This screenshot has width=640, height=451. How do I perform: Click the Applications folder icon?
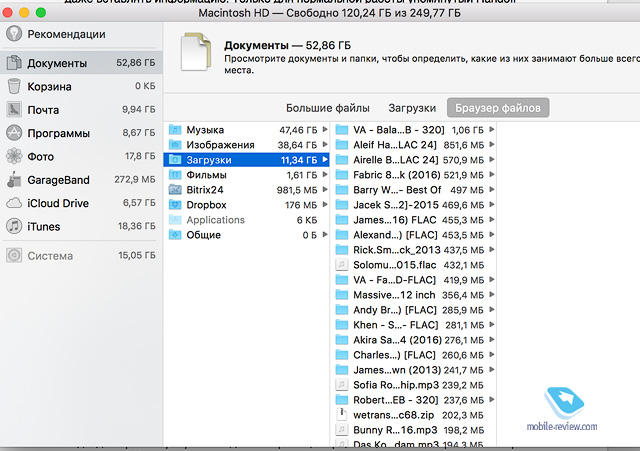(175, 220)
